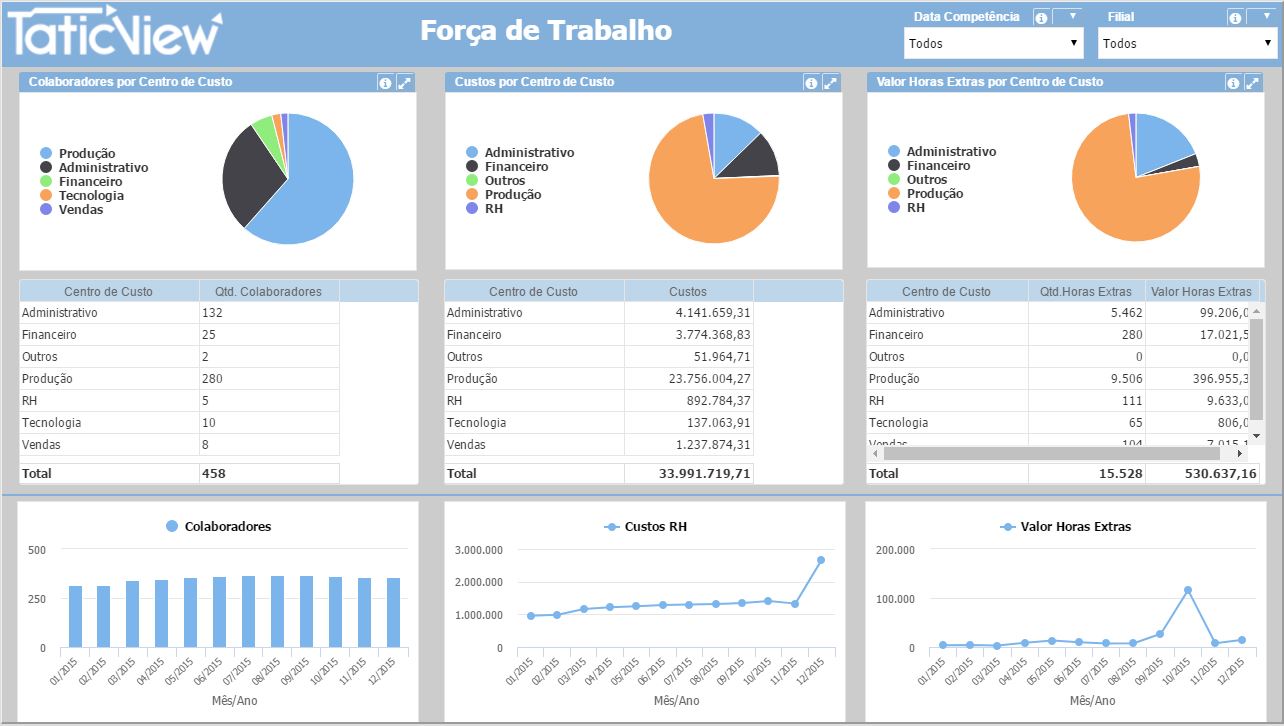Open the Filial Todos dropdown
Viewport: 1284px width, 726px height.
(x=1187, y=43)
